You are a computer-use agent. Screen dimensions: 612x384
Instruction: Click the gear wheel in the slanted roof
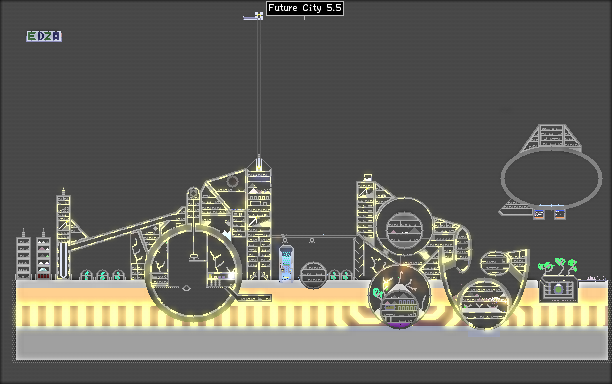click(232, 182)
